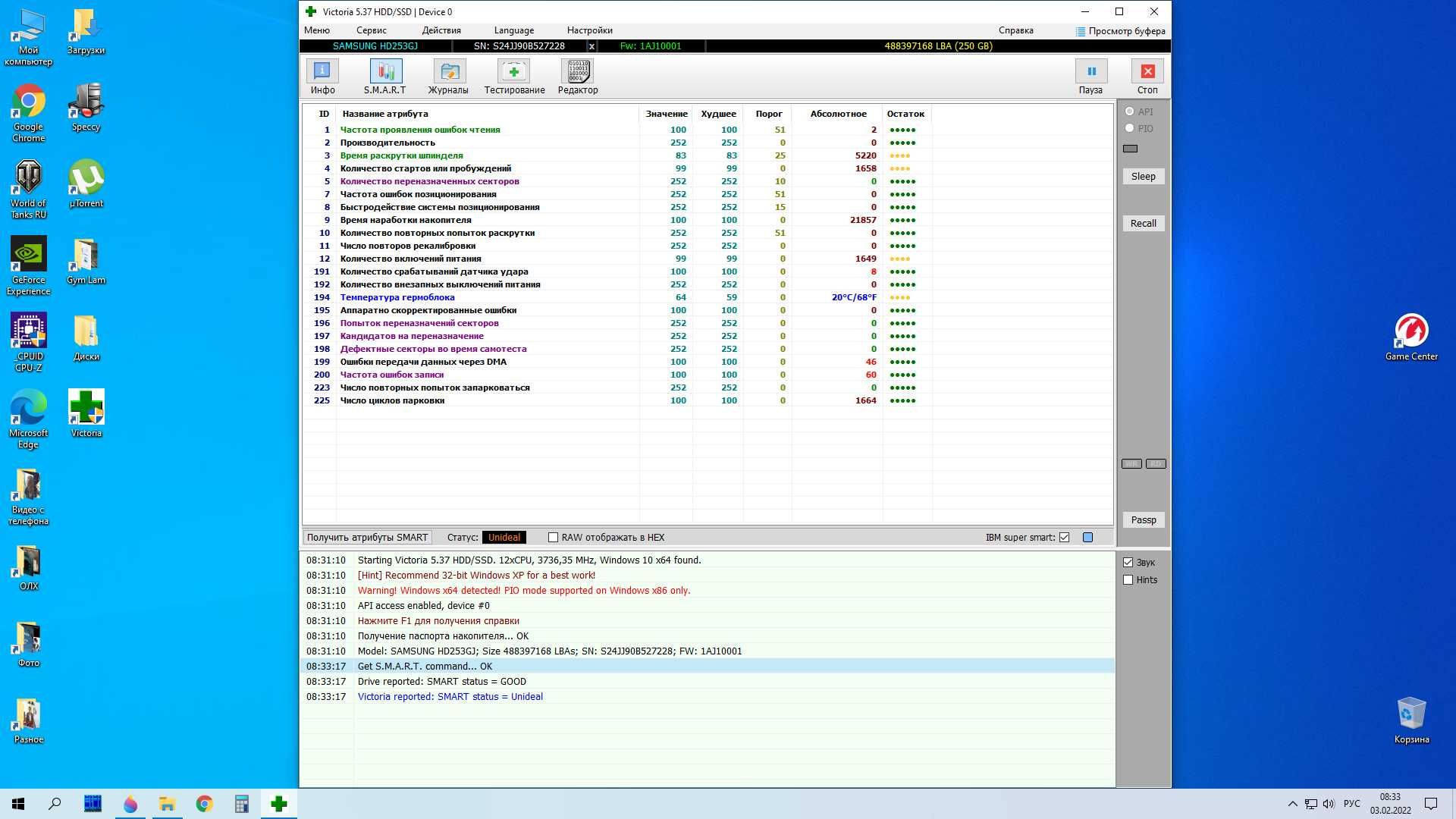This screenshot has height=819, width=1456.
Task: Open ОЛХ desktop folder
Action: 29,567
